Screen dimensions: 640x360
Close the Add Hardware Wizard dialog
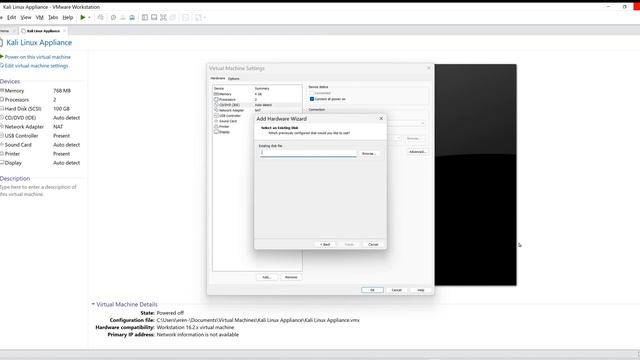pyautogui.click(x=381, y=118)
